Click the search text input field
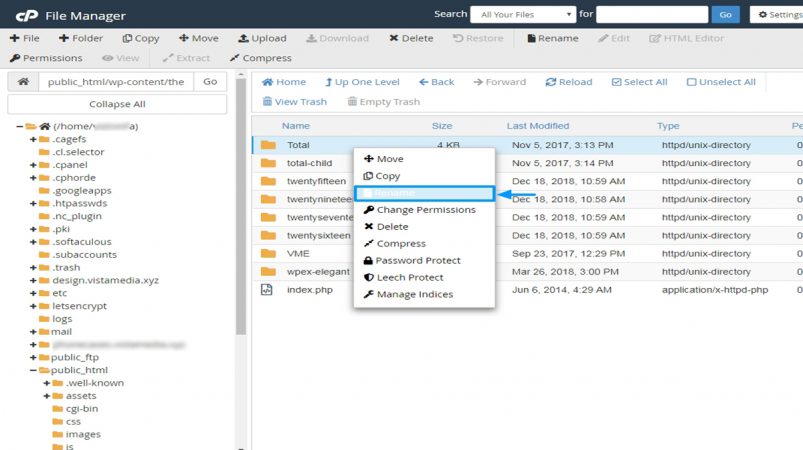The height and width of the screenshot is (450, 803). (x=652, y=14)
